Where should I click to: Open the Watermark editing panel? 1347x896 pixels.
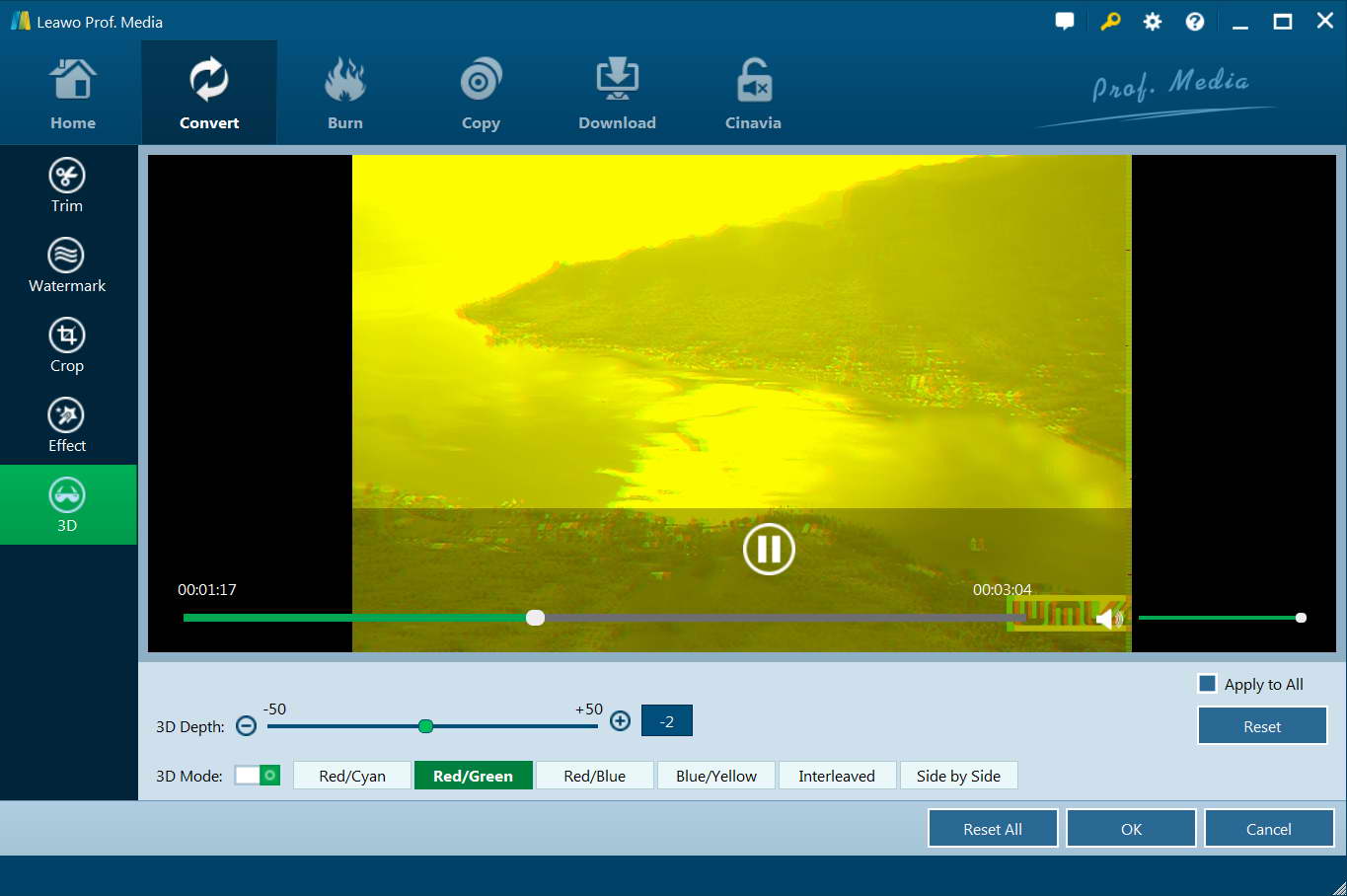click(67, 265)
